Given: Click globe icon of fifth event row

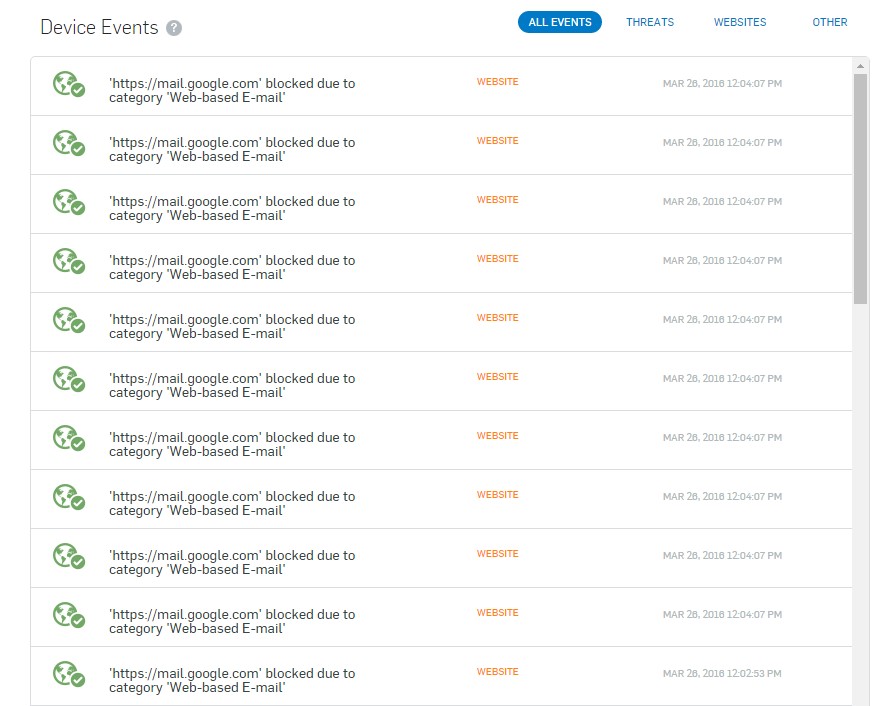Looking at the screenshot, I should coord(69,320).
